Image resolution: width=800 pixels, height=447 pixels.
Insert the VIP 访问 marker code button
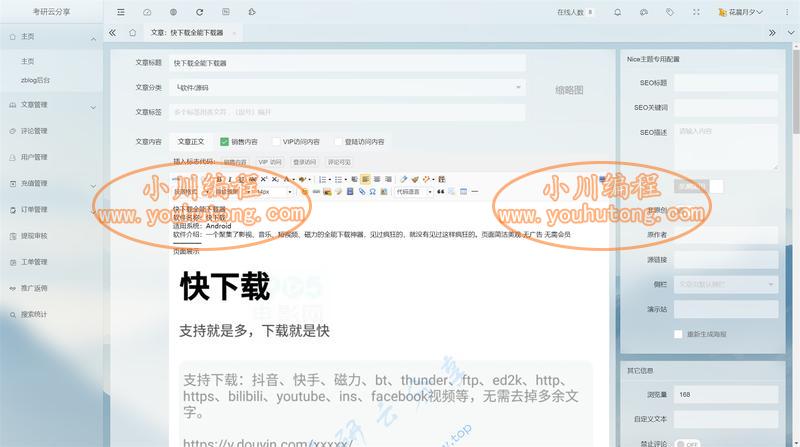pyautogui.click(x=270, y=162)
